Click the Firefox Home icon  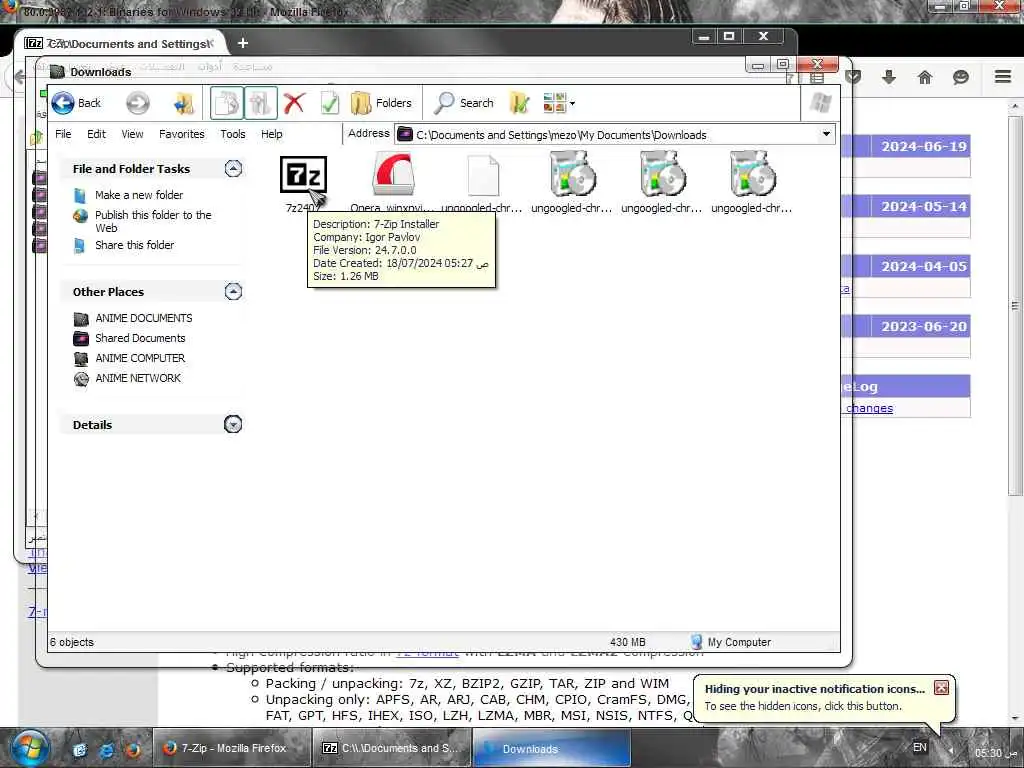pyautogui.click(x=925, y=77)
